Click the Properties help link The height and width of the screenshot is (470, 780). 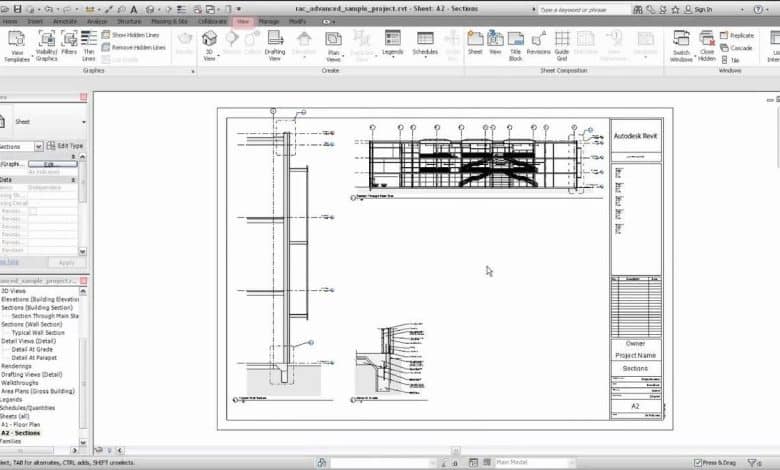click(9, 262)
